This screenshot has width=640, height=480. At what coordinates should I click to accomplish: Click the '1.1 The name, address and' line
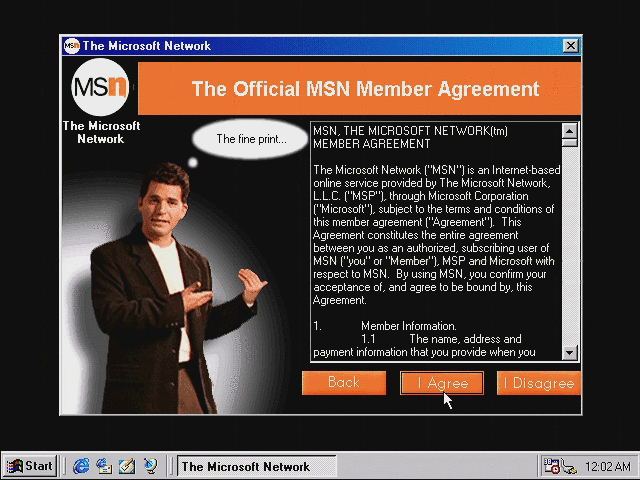click(441, 339)
